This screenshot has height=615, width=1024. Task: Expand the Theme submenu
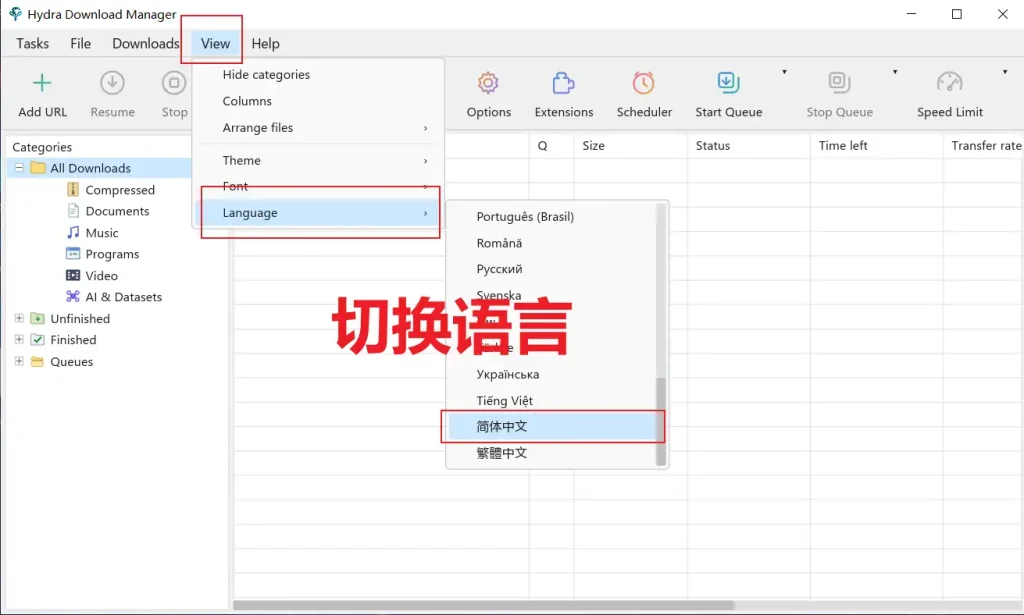pos(319,161)
